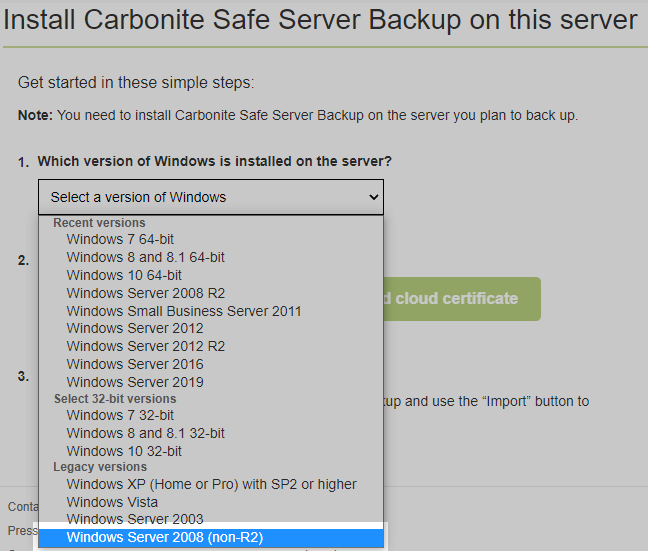This screenshot has height=551, width=648.
Task: Select Windows Server 2012 option
Action: (x=135, y=328)
